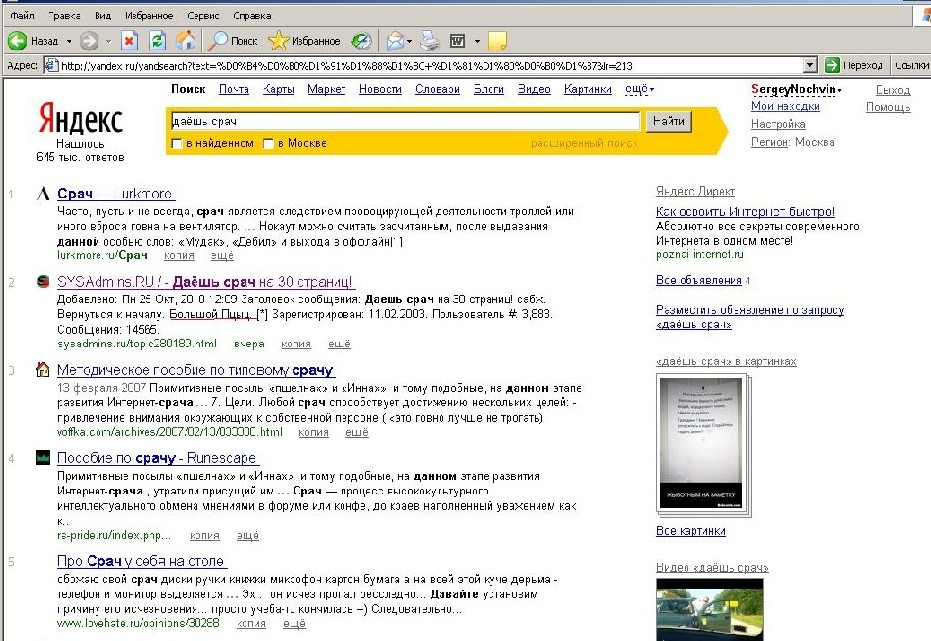Open the Маркет link
The width and height of the screenshot is (931, 641).
pyautogui.click(x=326, y=89)
